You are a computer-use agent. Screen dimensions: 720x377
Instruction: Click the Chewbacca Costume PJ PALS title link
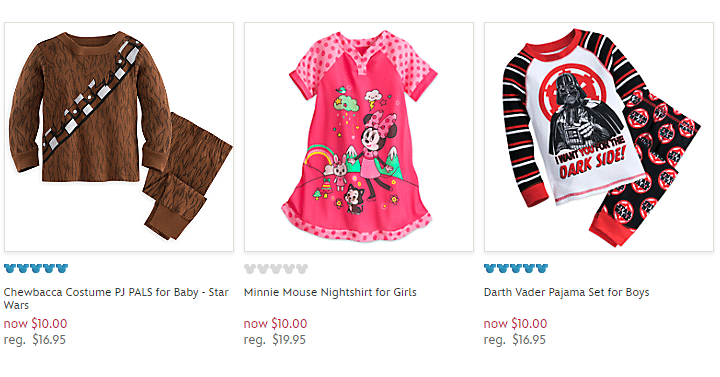[x=116, y=298]
